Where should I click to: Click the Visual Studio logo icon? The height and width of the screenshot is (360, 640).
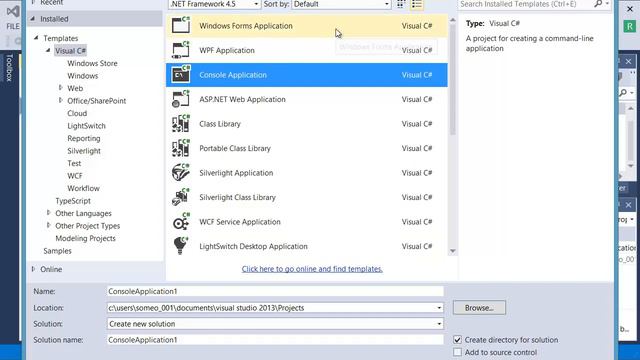coord(12,12)
